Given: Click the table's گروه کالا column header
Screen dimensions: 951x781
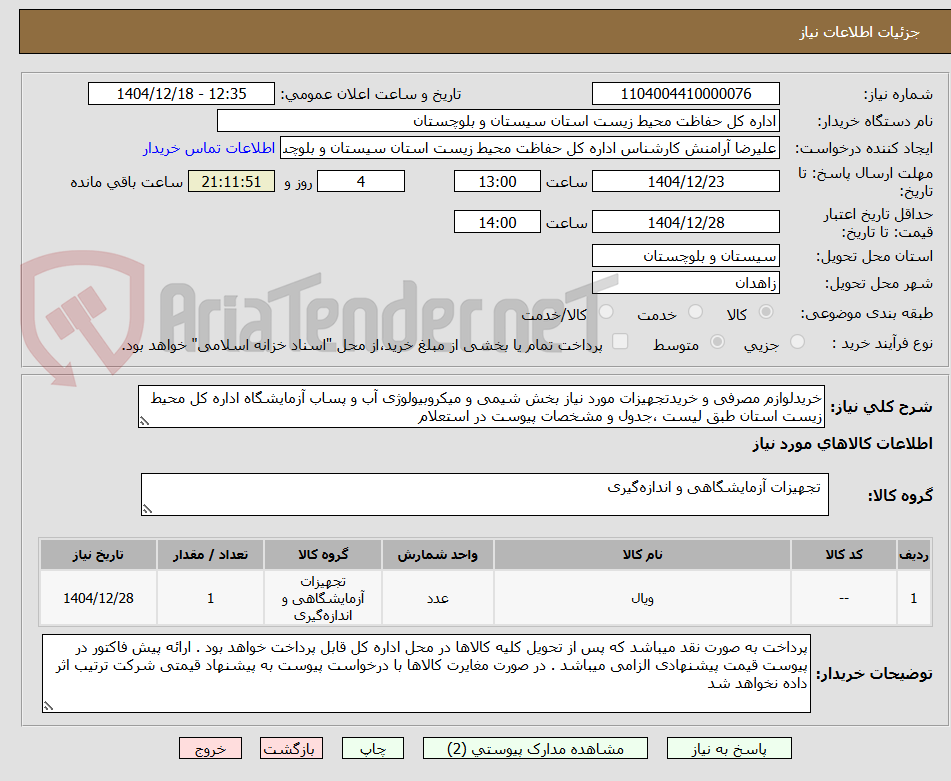Looking at the screenshot, I should click(323, 555).
